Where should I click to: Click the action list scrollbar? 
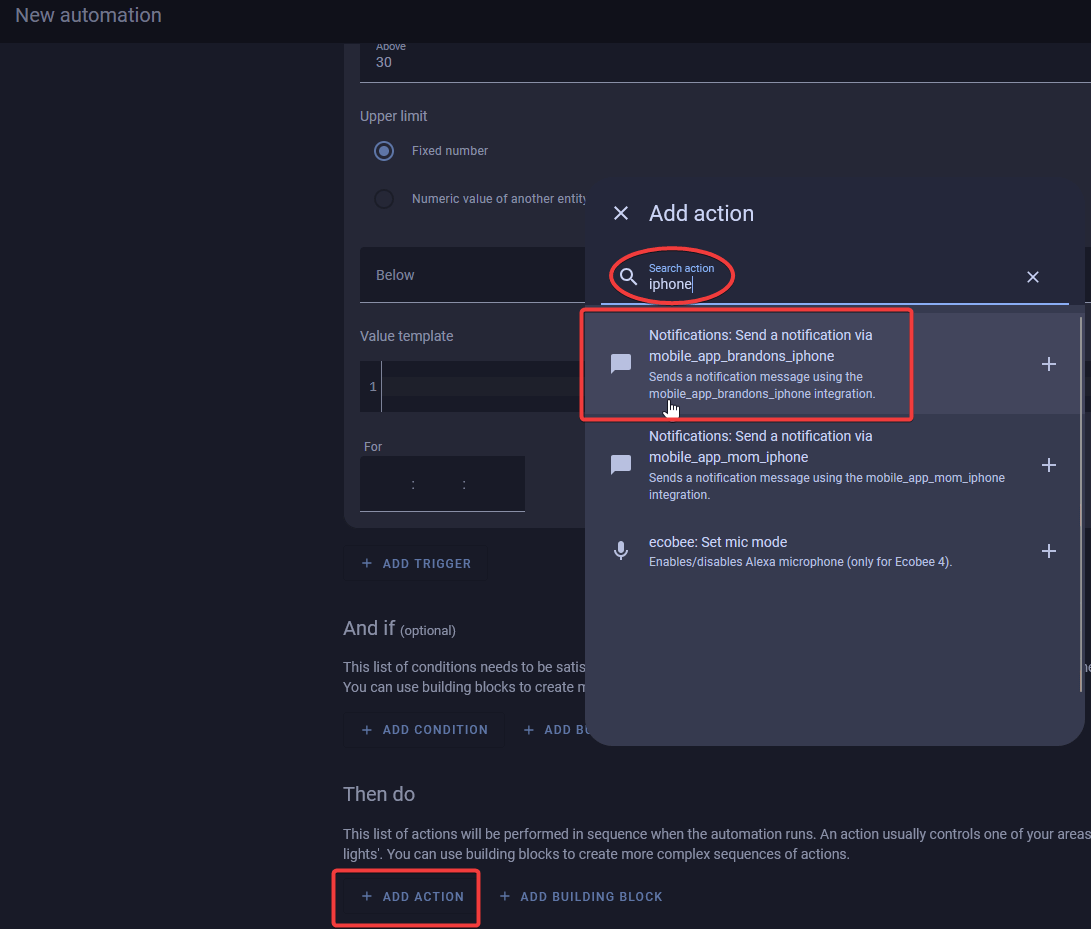tap(1081, 500)
